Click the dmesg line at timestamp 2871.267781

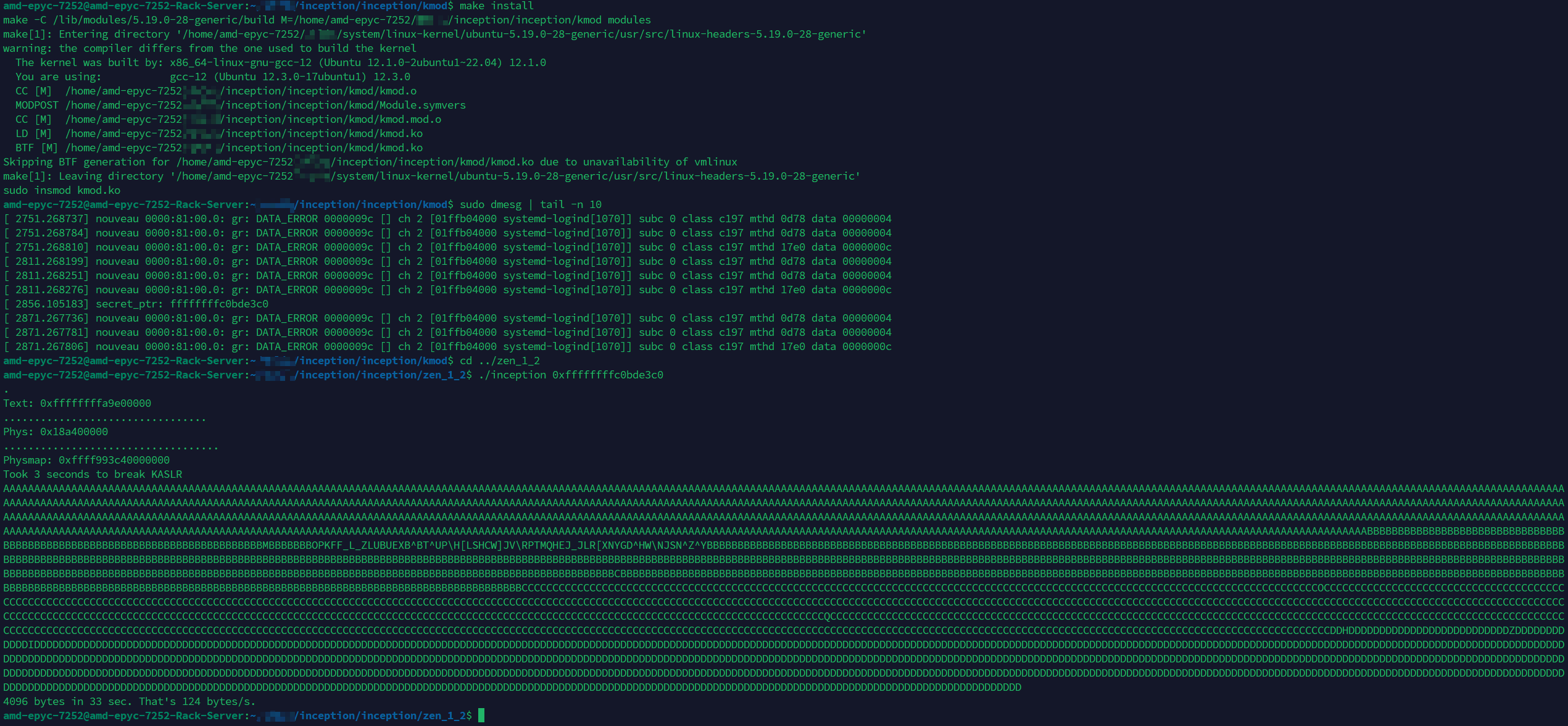pos(447,332)
